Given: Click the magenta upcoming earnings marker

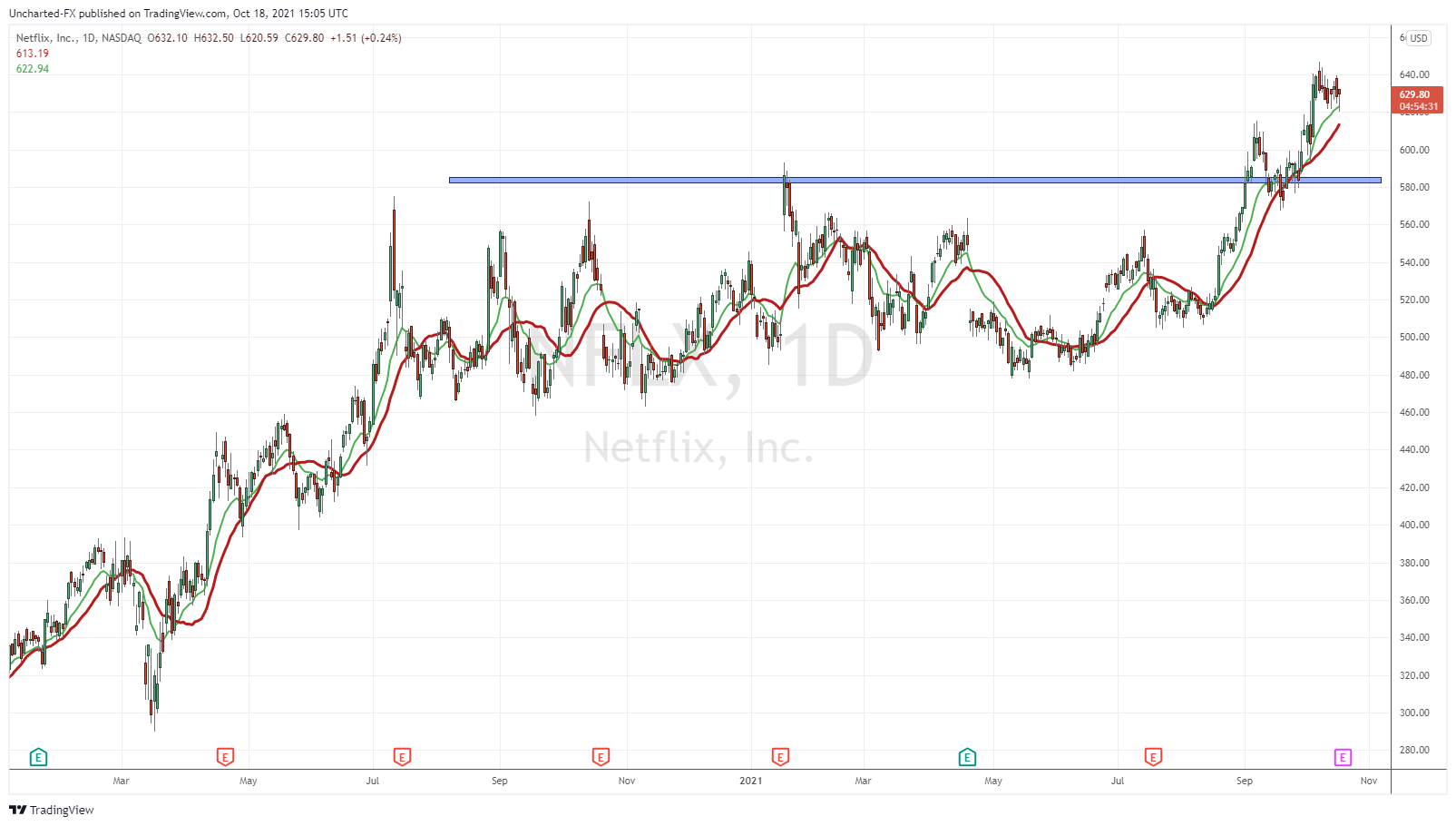Looking at the screenshot, I should (x=1343, y=757).
